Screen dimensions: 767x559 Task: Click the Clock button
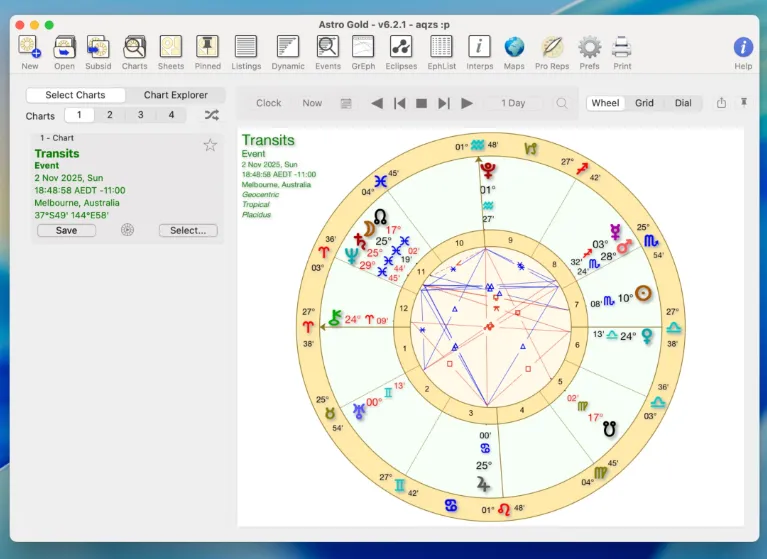point(269,103)
